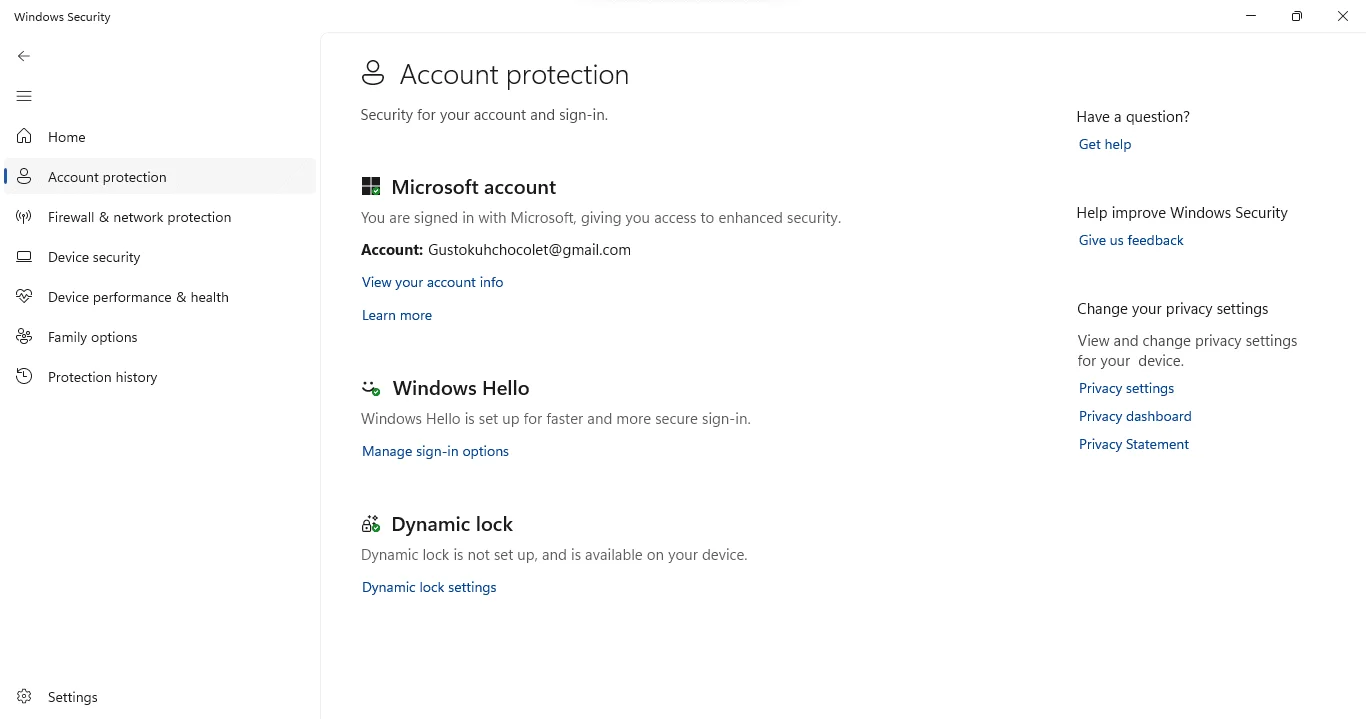This screenshot has width=1366, height=719.
Task: Click the Device performance heart icon
Action: (24, 296)
